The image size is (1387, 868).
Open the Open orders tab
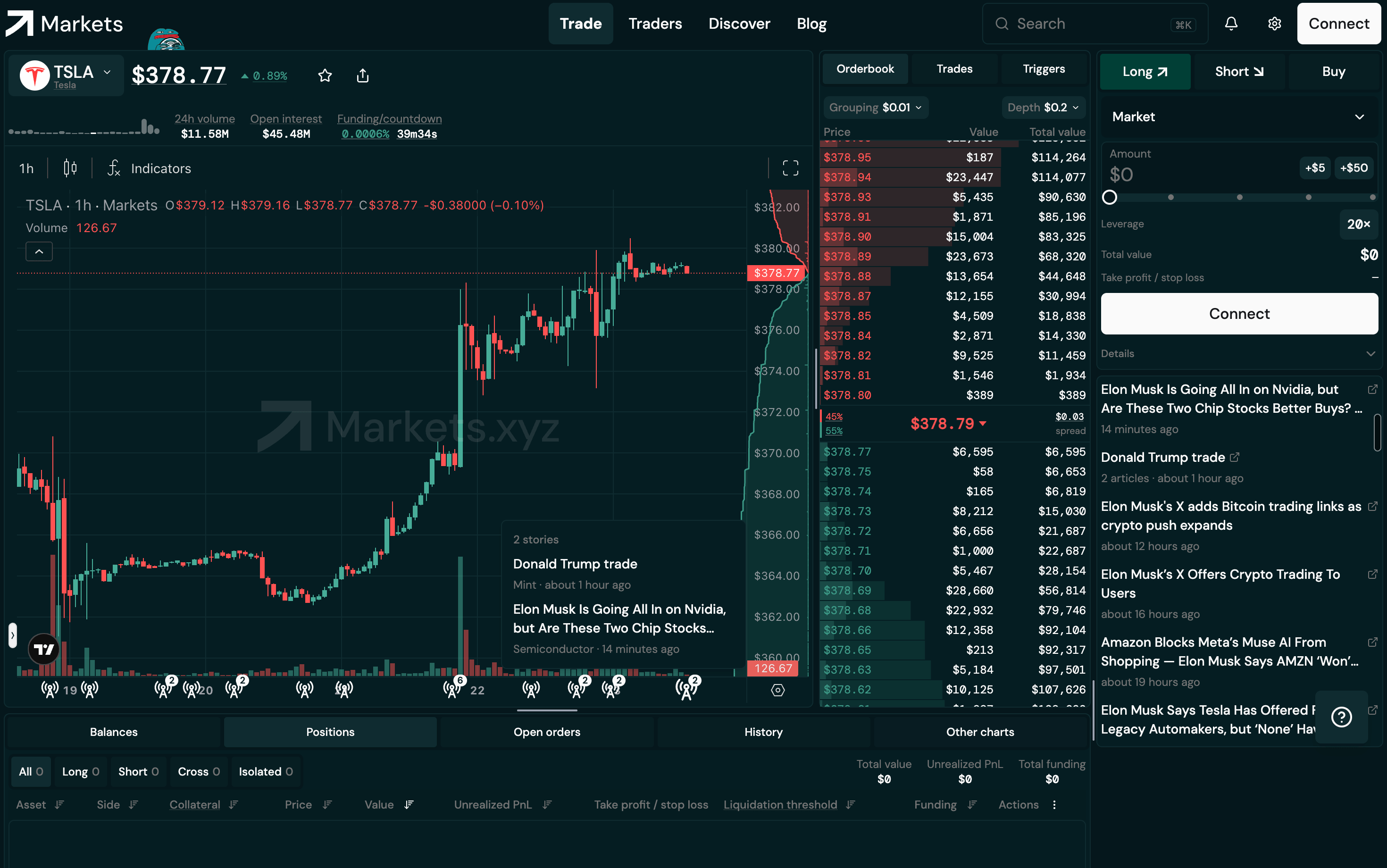click(x=546, y=732)
